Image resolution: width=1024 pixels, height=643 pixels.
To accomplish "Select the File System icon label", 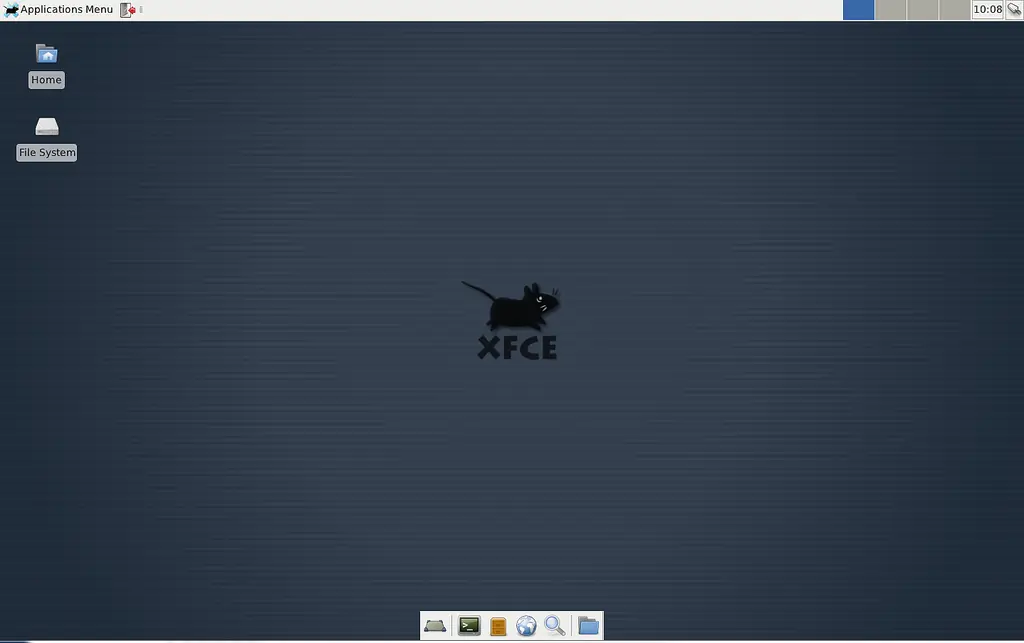I will point(46,152).
